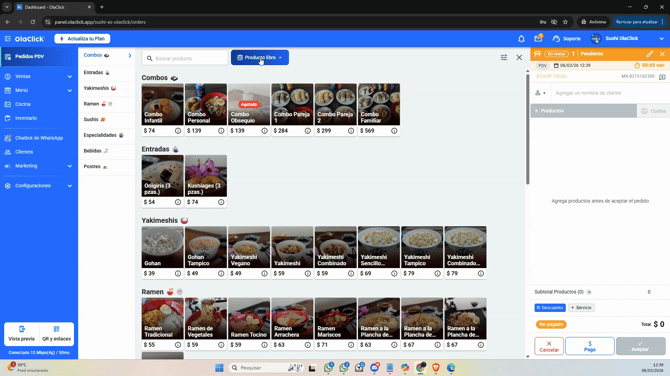
Task: Click the order note icon beside the order number
Action: (662, 77)
